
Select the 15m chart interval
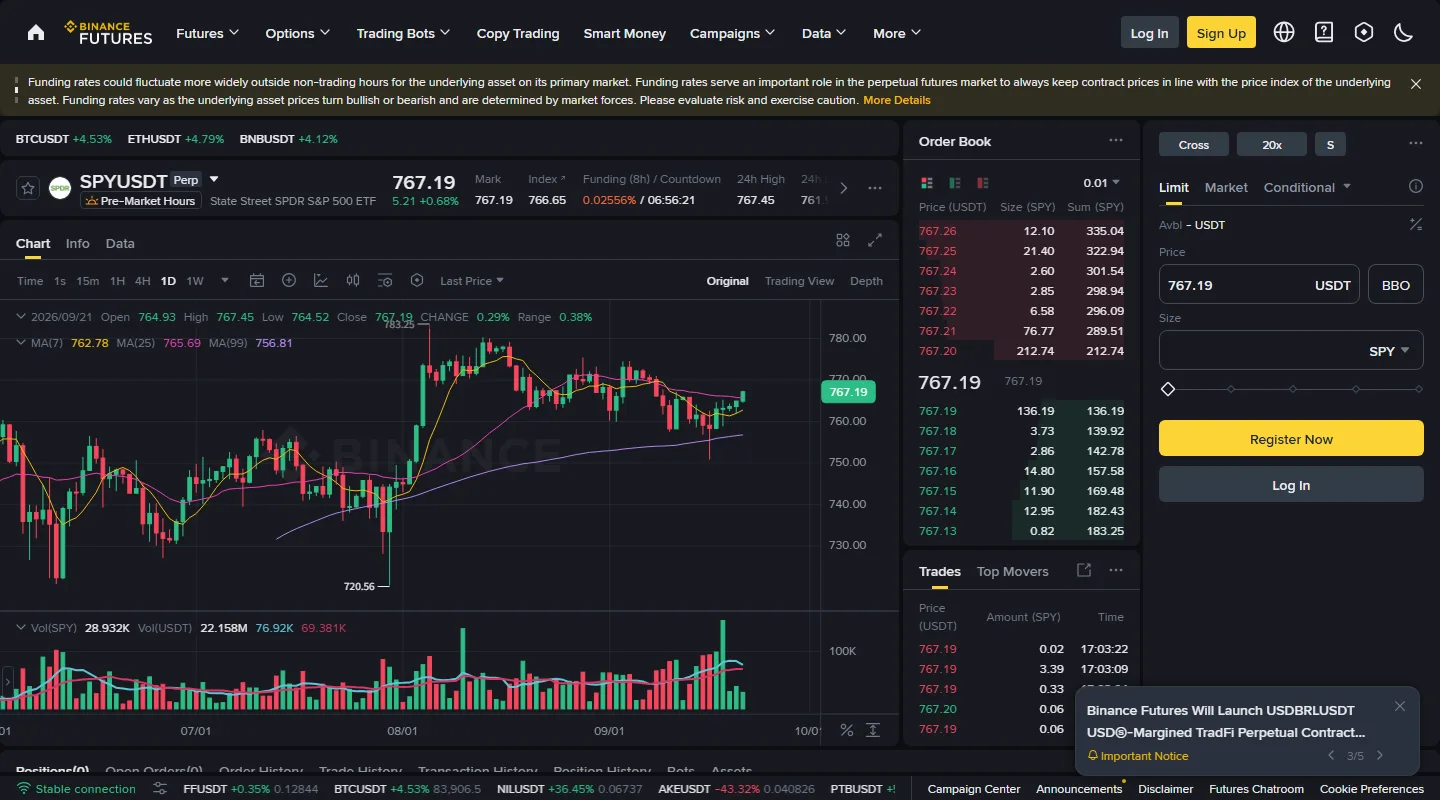pyautogui.click(x=88, y=281)
